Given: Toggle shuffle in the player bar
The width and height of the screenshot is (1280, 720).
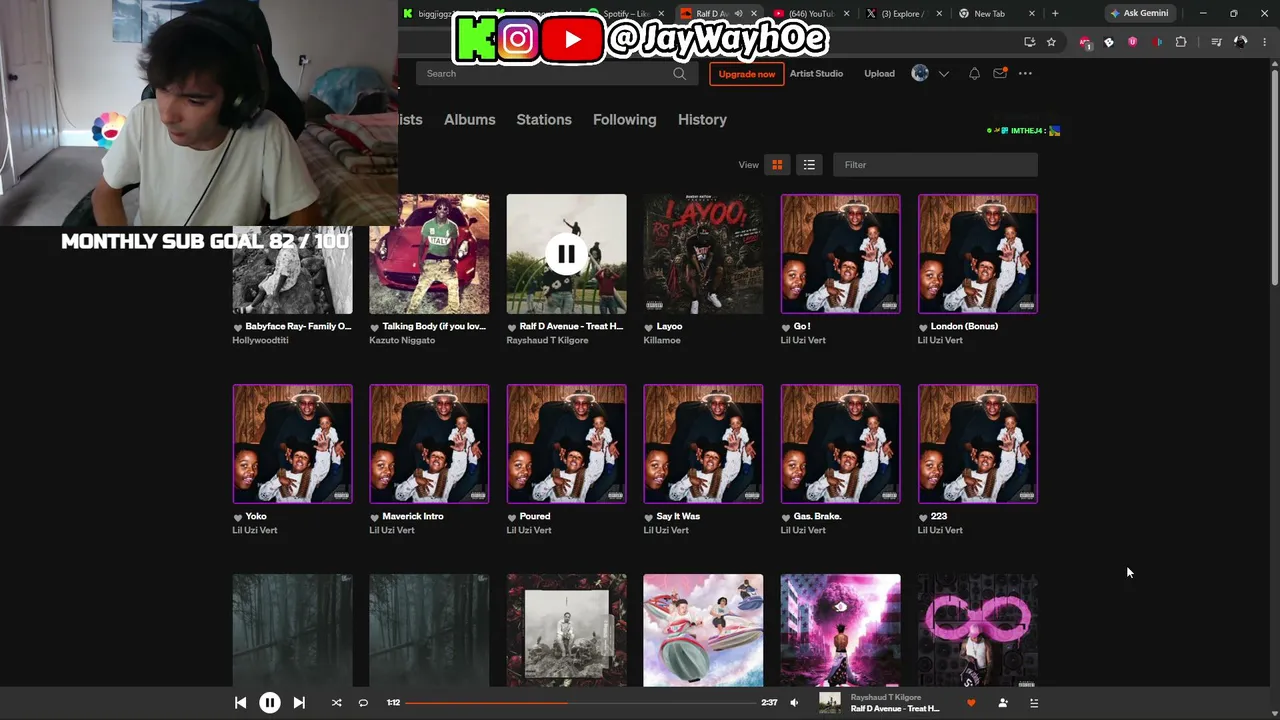Looking at the screenshot, I should [x=336, y=703].
